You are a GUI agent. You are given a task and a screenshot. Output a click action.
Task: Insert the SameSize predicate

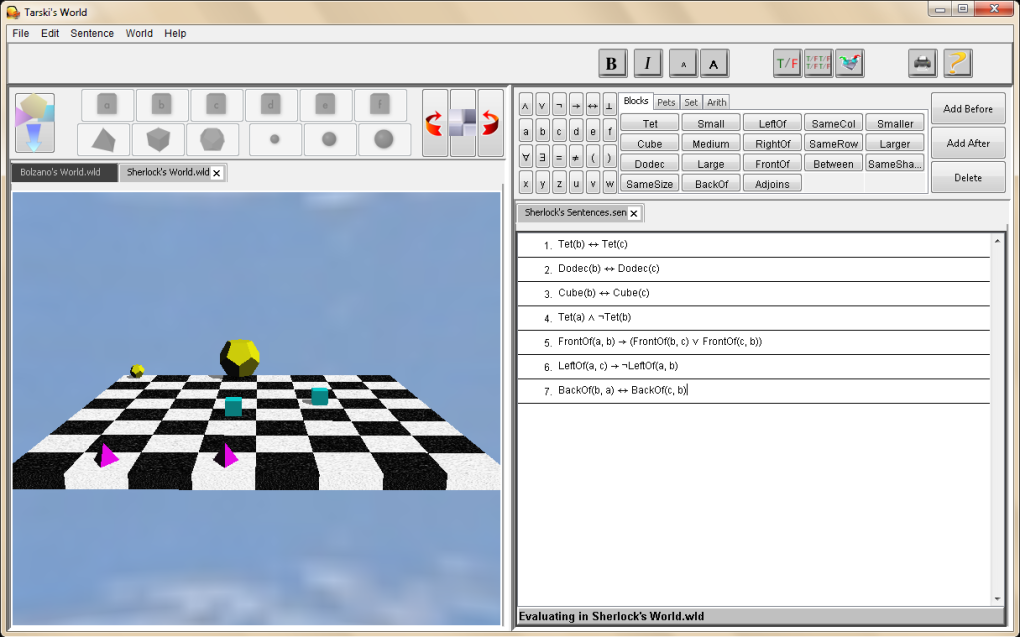click(x=650, y=184)
